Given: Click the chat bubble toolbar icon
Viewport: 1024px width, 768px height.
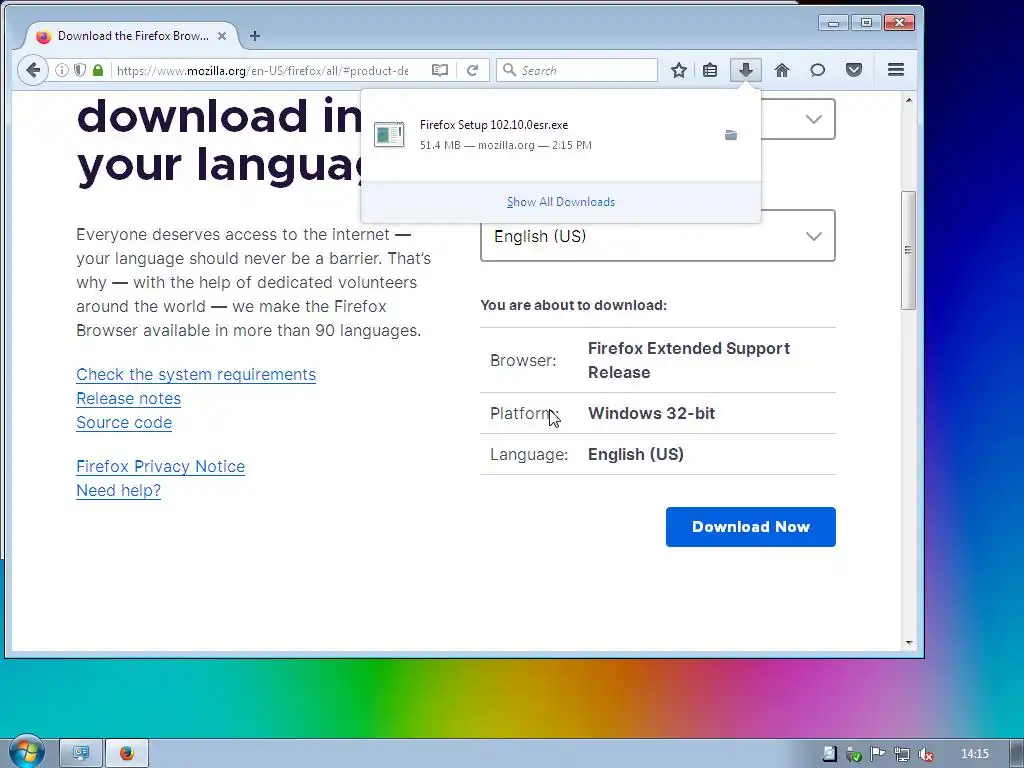Looking at the screenshot, I should 817,70.
